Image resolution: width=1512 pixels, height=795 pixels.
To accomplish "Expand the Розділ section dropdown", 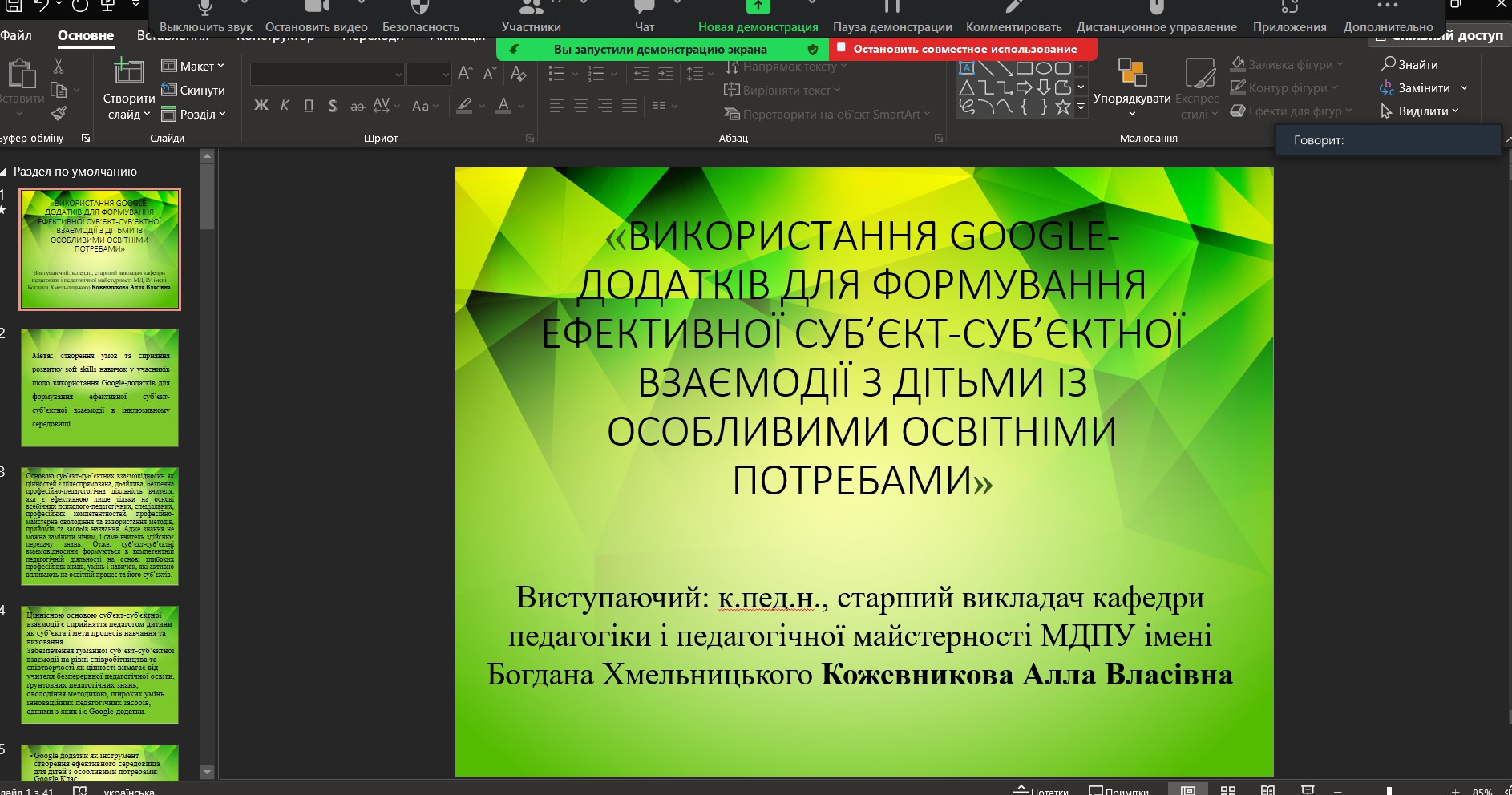I will pos(193,115).
